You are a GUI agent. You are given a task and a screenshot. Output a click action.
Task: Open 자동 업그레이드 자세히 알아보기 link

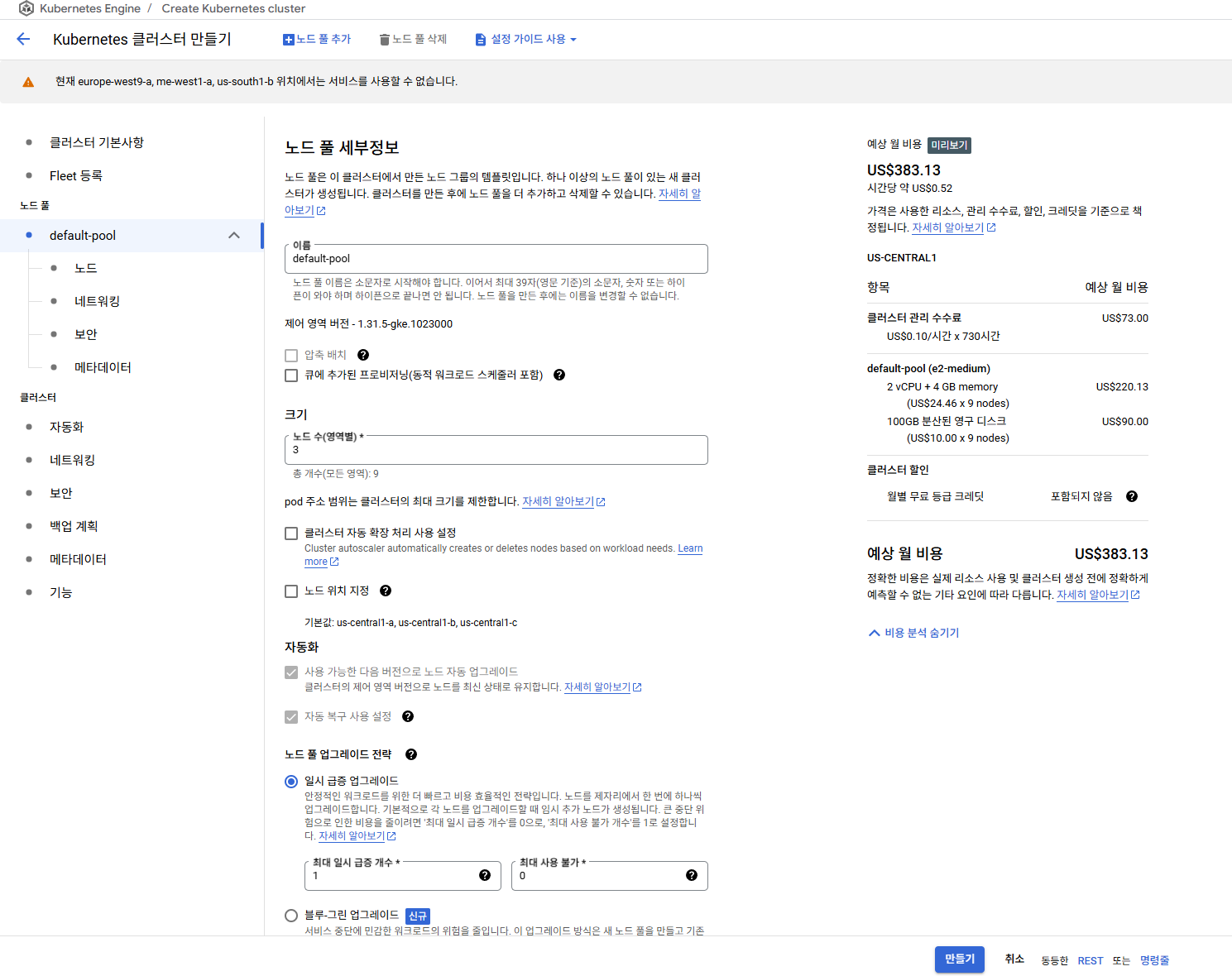[602, 687]
